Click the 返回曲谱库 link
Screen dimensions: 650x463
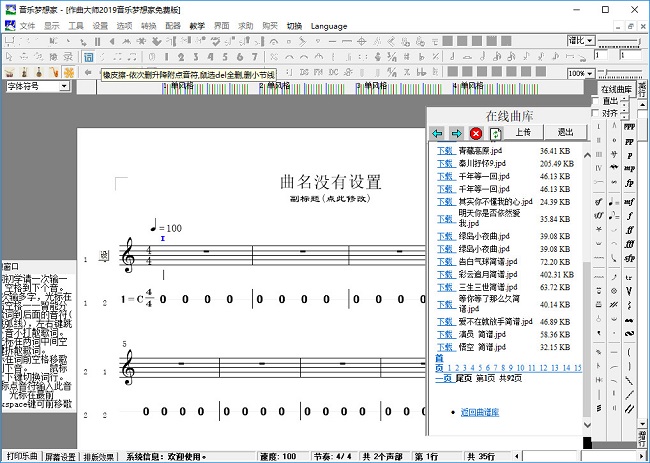[x=481, y=412]
